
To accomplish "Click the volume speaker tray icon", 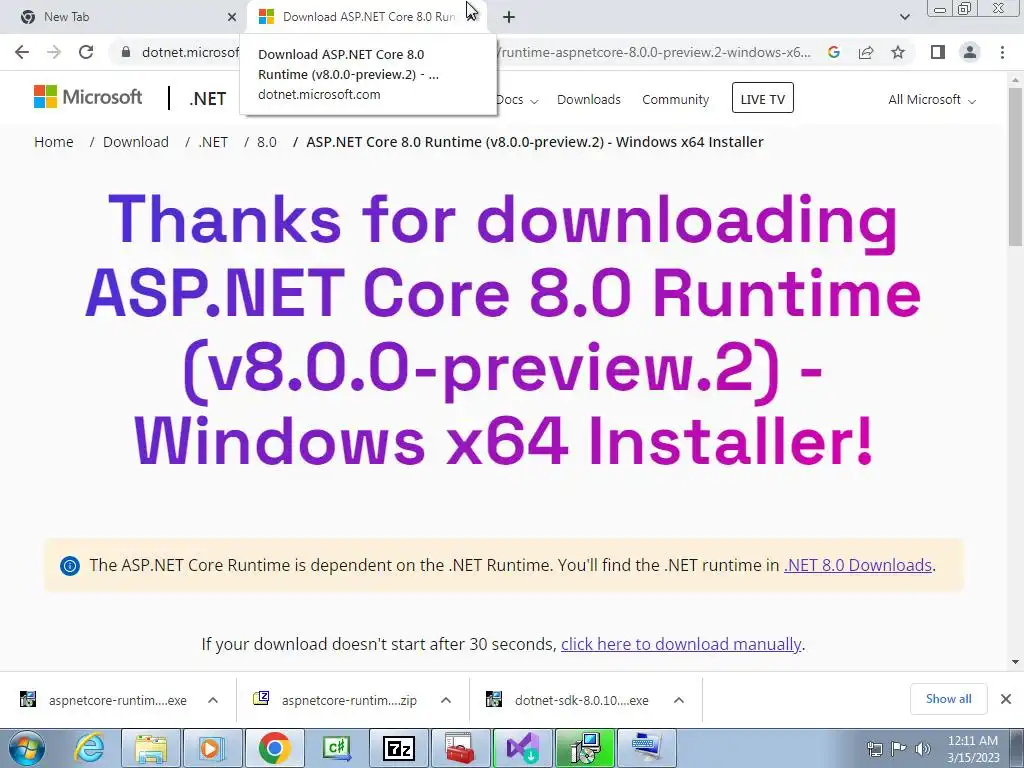I will pos(922,749).
